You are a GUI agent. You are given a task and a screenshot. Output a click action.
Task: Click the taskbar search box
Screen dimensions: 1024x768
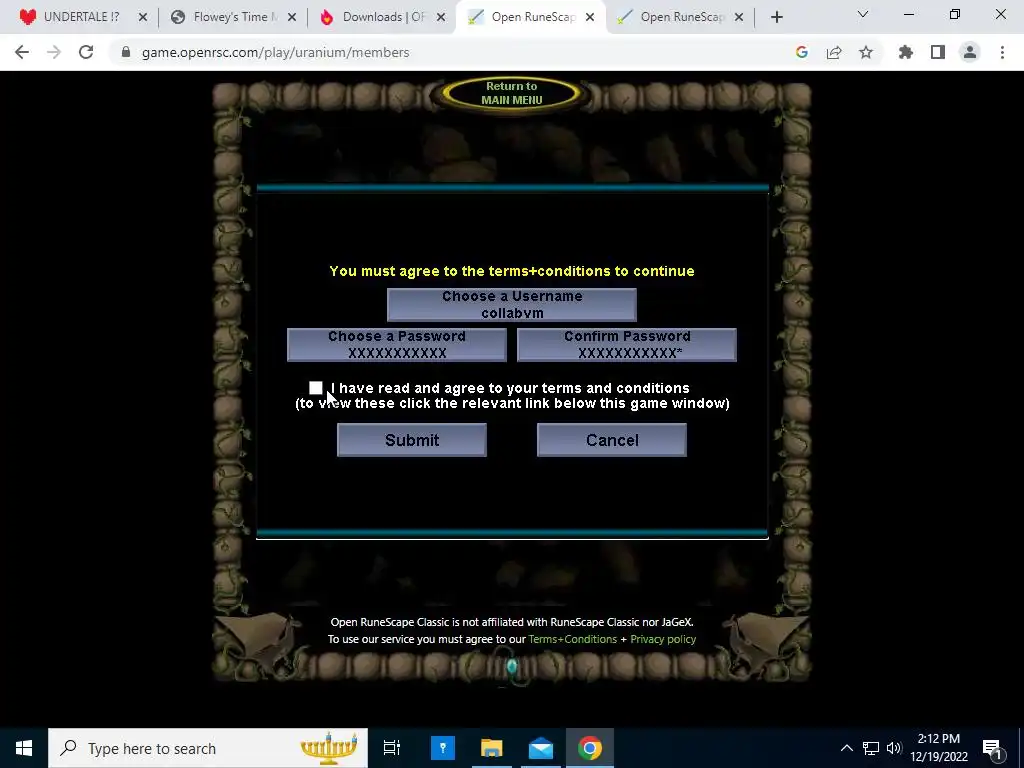pyautogui.click(x=208, y=748)
